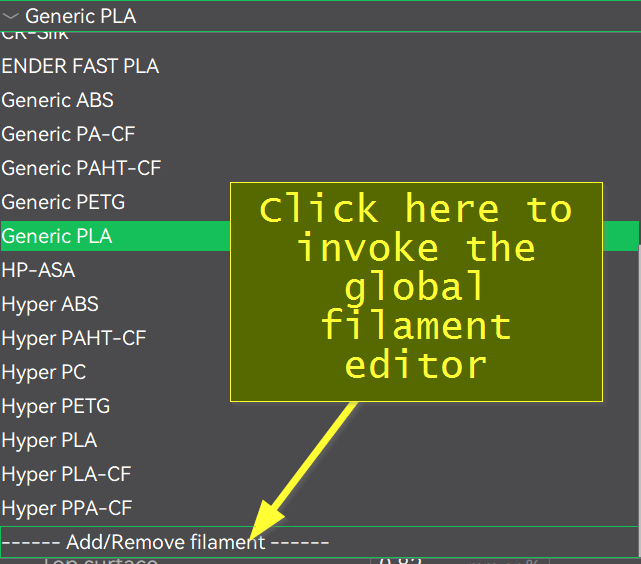Open Add/Remove filament editor entry
This screenshot has width=641, height=564.
pyautogui.click(x=165, y=542)
